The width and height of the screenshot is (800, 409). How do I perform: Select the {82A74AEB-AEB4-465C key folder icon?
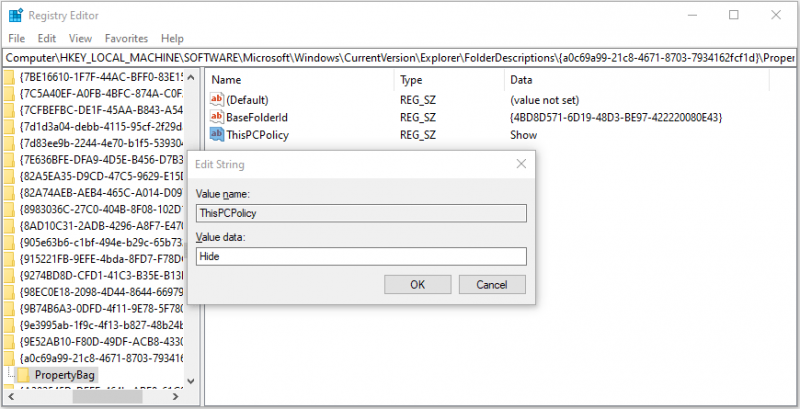coord(9,193)
